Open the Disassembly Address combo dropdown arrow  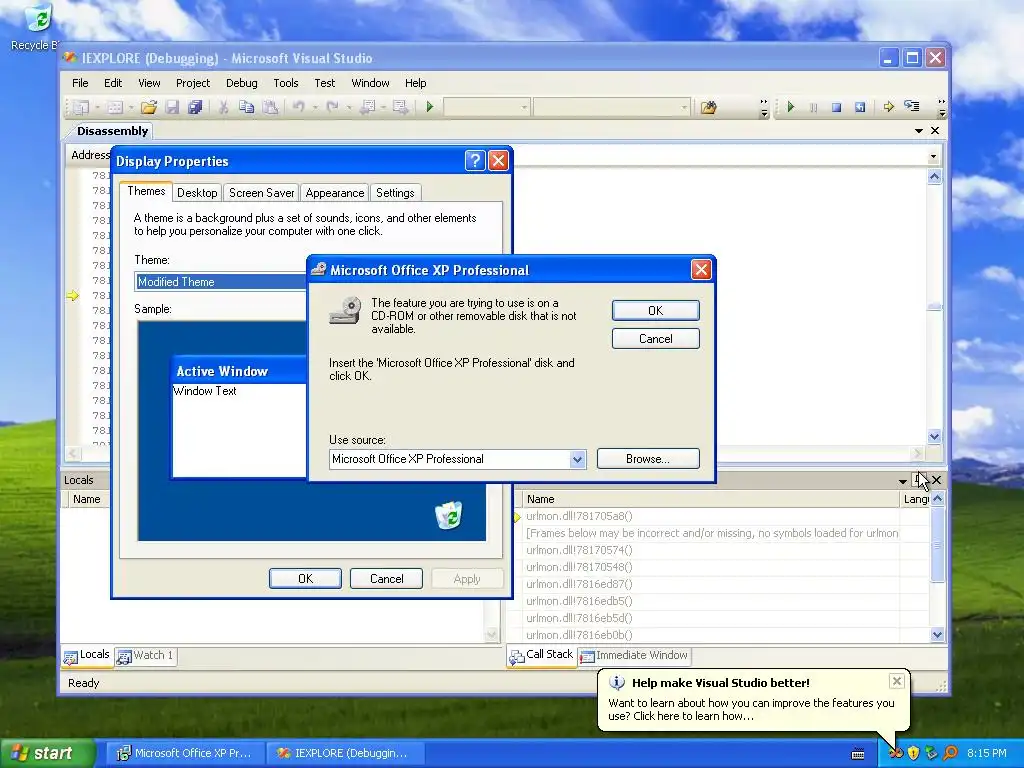(x=933, y=156)
